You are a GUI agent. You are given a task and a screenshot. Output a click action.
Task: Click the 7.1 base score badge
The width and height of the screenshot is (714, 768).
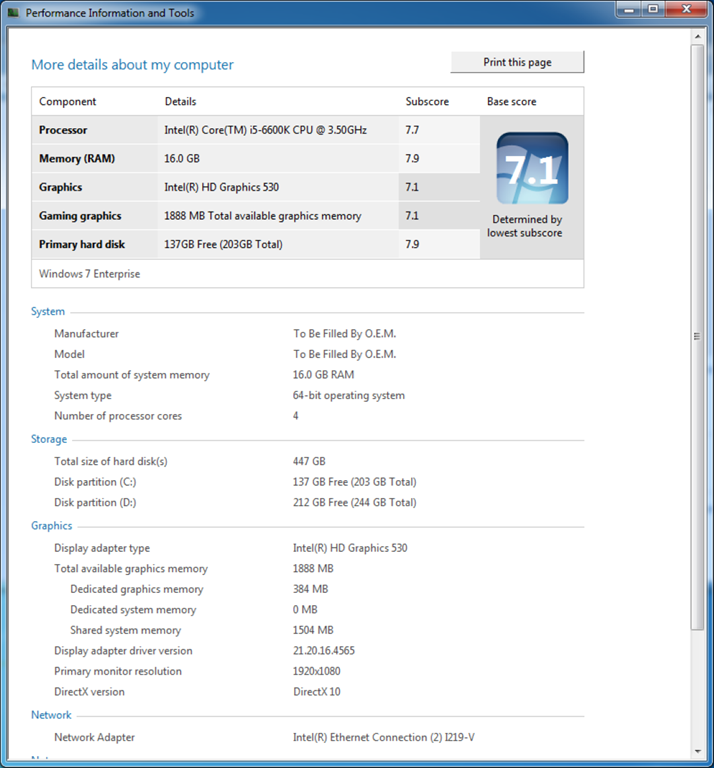pyautogui.click(x=532, y=168)
